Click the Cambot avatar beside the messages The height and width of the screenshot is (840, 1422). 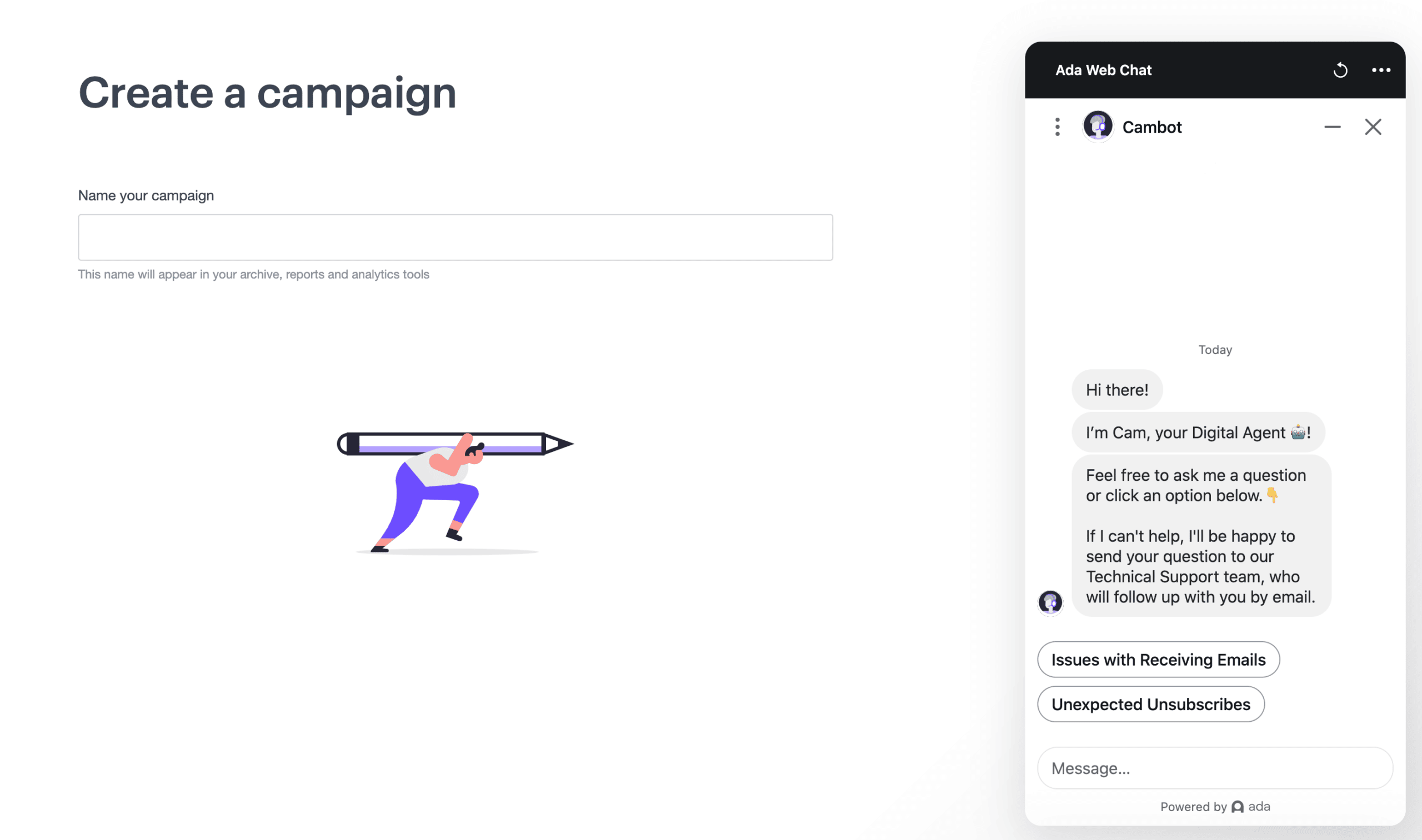pyautogui.click(x=1050, y=602)
